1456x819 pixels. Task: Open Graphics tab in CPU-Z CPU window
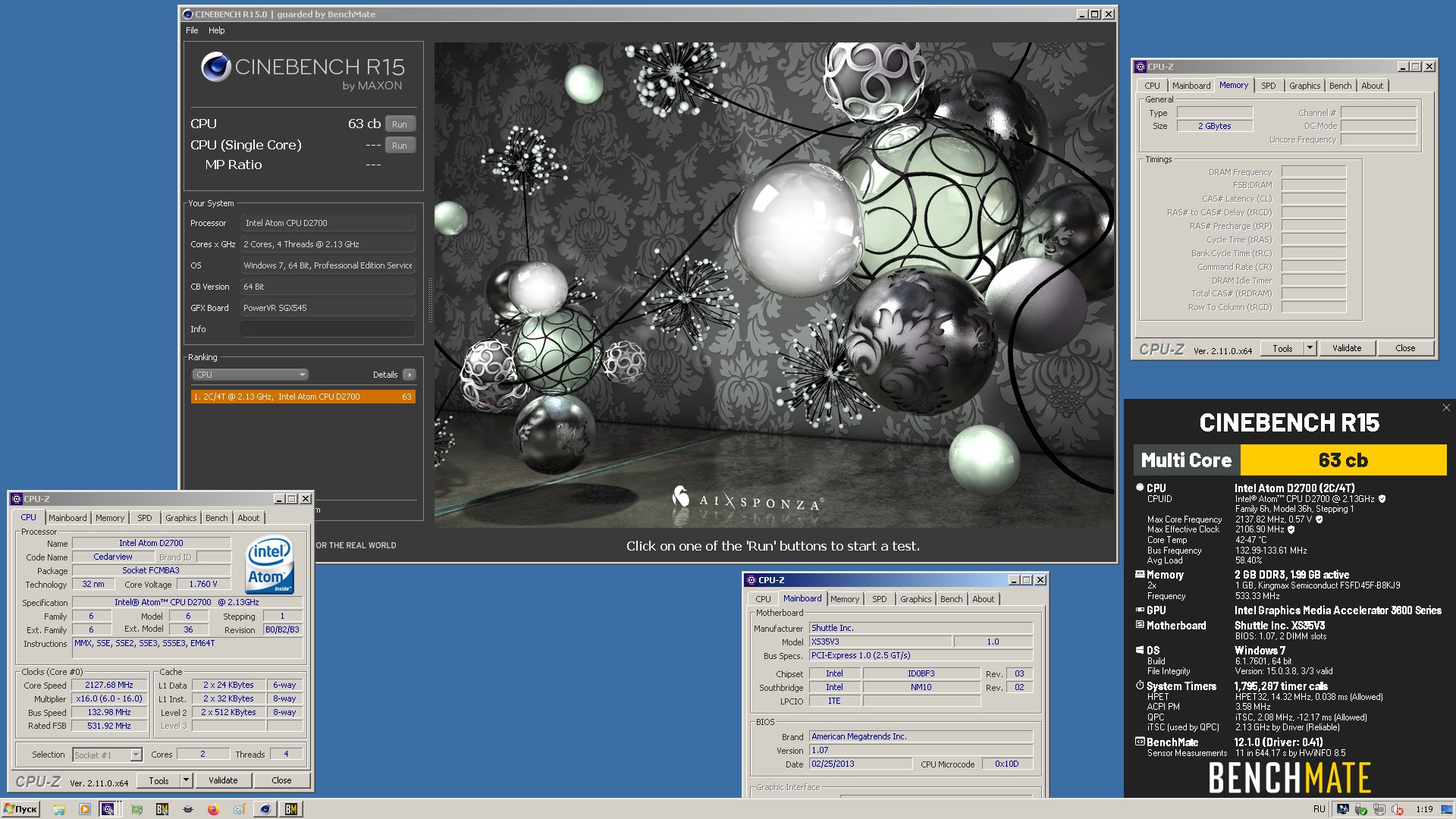coord(180,518)
